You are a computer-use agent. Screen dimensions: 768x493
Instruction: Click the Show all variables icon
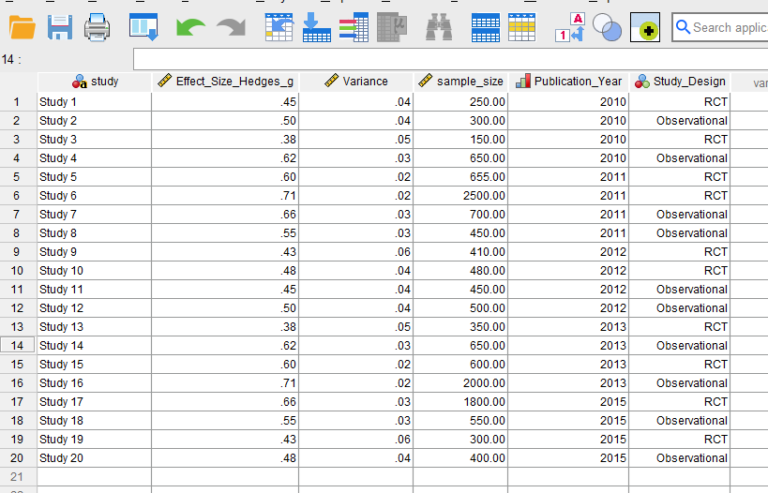(644, 28)
